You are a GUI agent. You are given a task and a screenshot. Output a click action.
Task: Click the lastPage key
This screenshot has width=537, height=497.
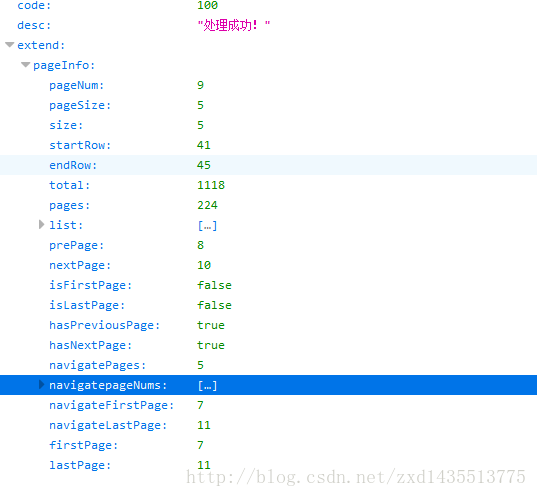pos(80,465)
